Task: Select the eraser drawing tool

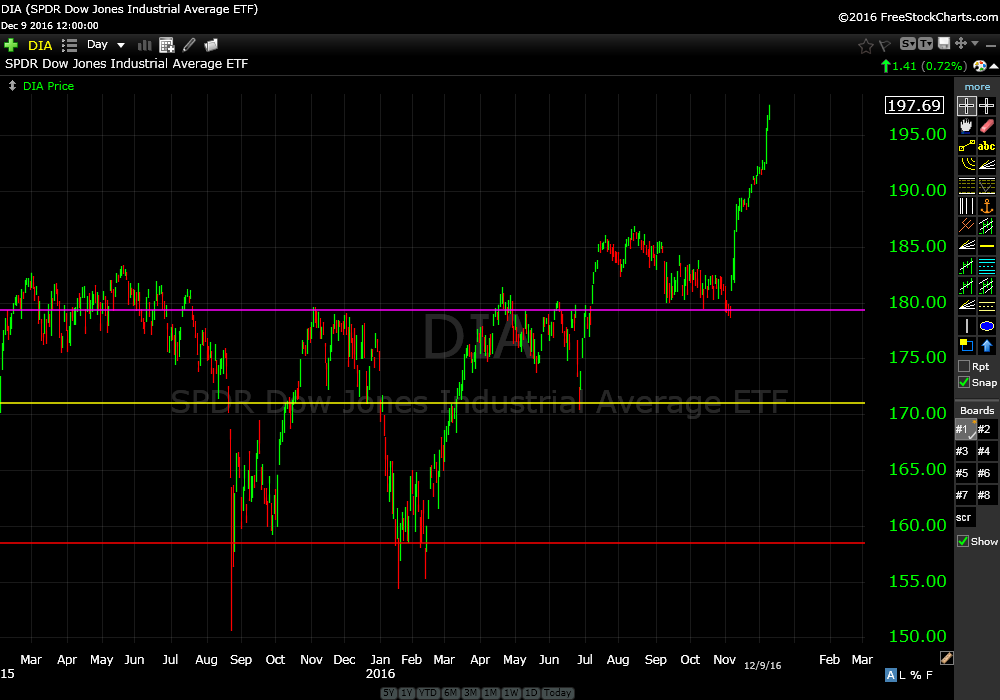Action: 987,126
